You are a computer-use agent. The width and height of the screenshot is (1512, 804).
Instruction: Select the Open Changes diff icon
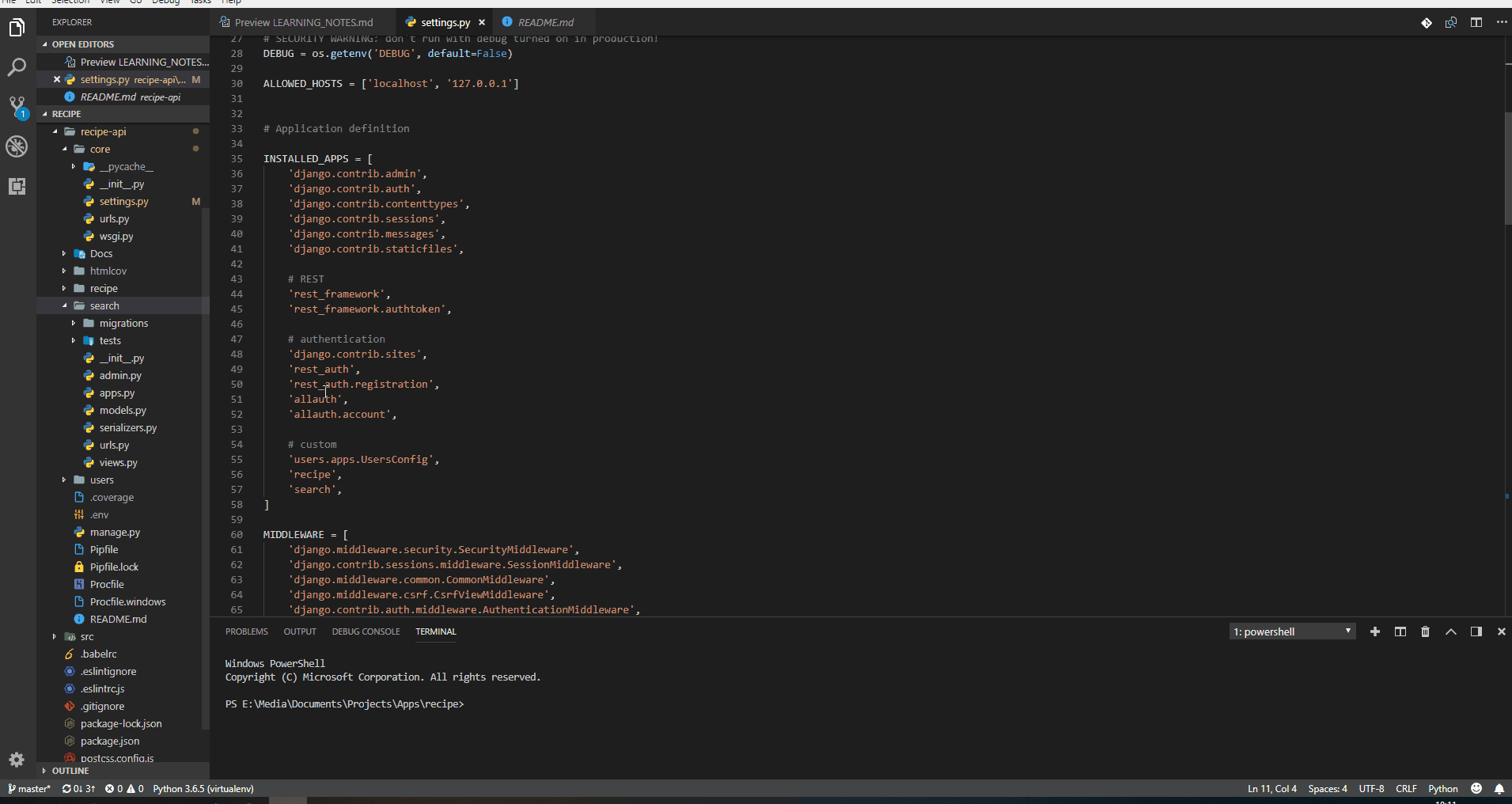(x=1428, y=23)
